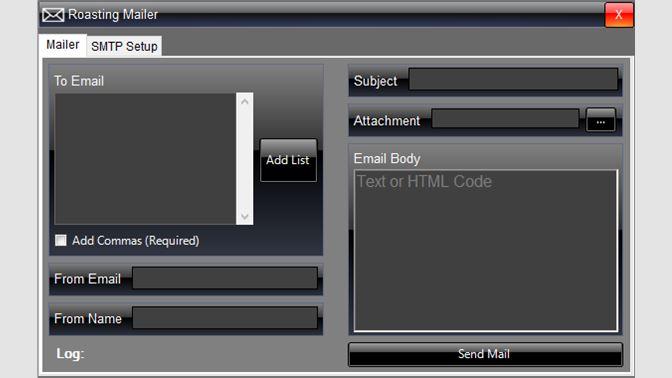Click the Add List button
This screenshot has height=378, width=672.
pos(288,160)
